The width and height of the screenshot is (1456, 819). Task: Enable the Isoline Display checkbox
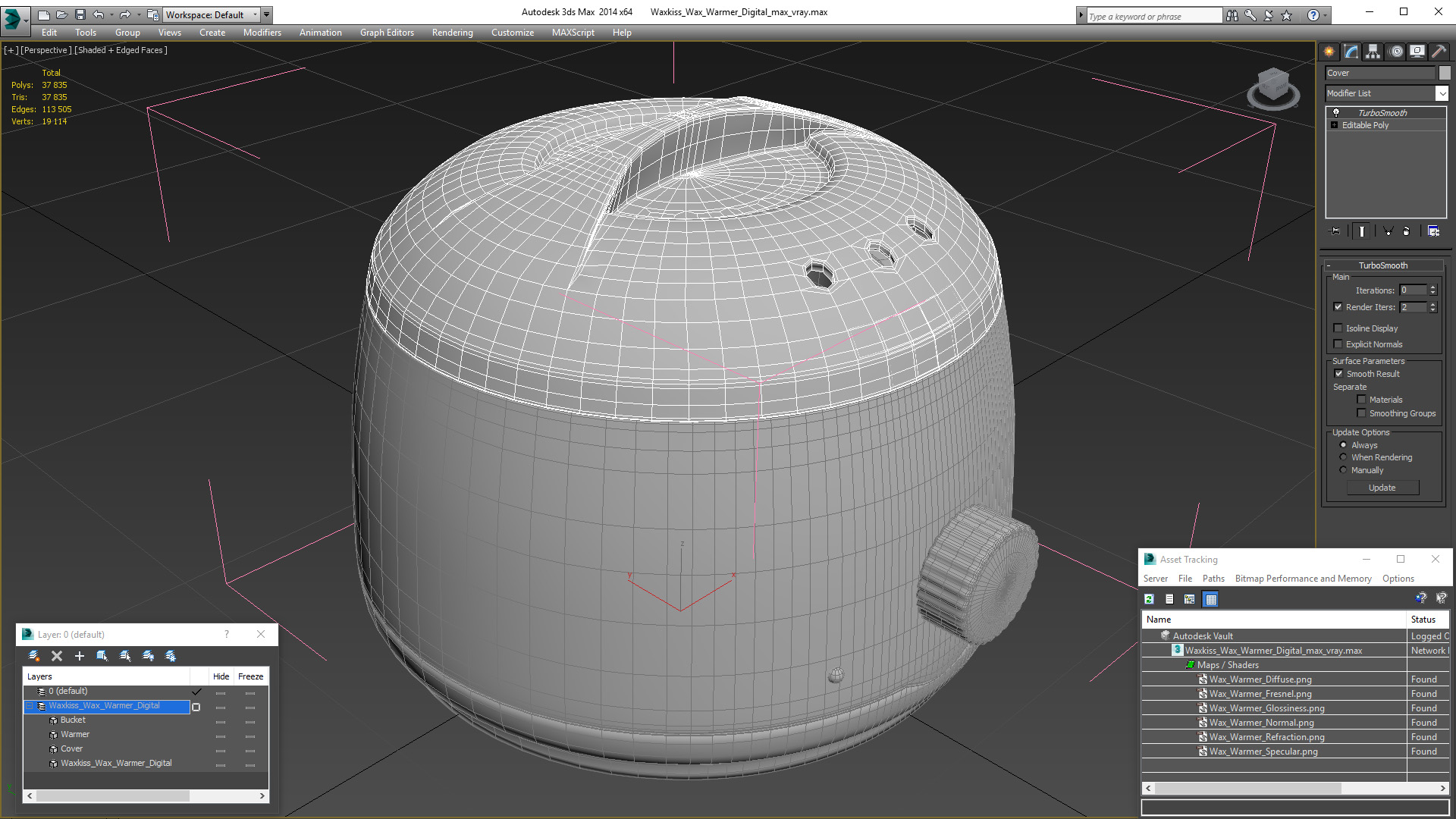pyautogui.click(x=1338, y=328)
